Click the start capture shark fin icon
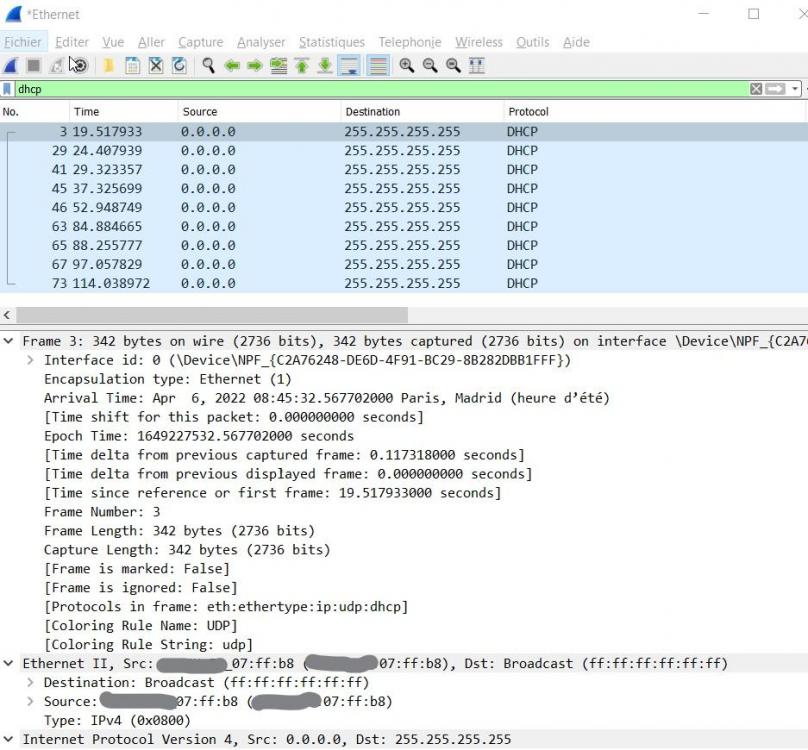 (x=11, y=66)
